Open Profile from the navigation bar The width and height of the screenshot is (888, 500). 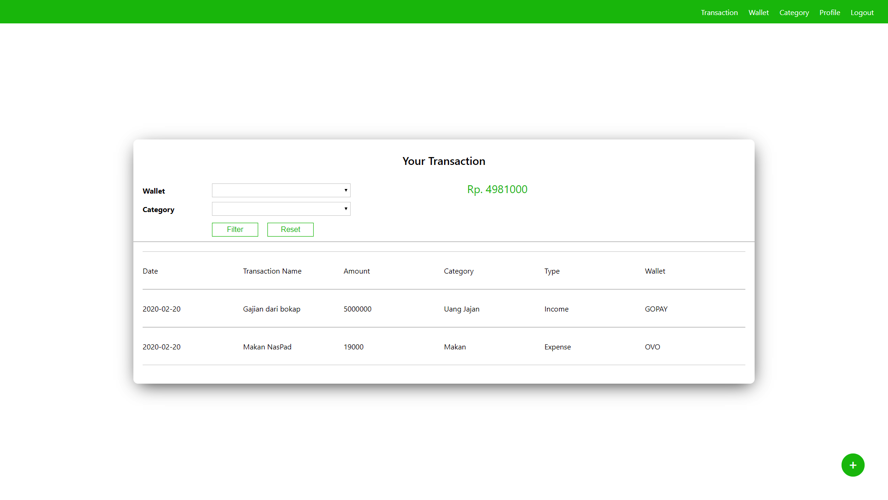829,13
